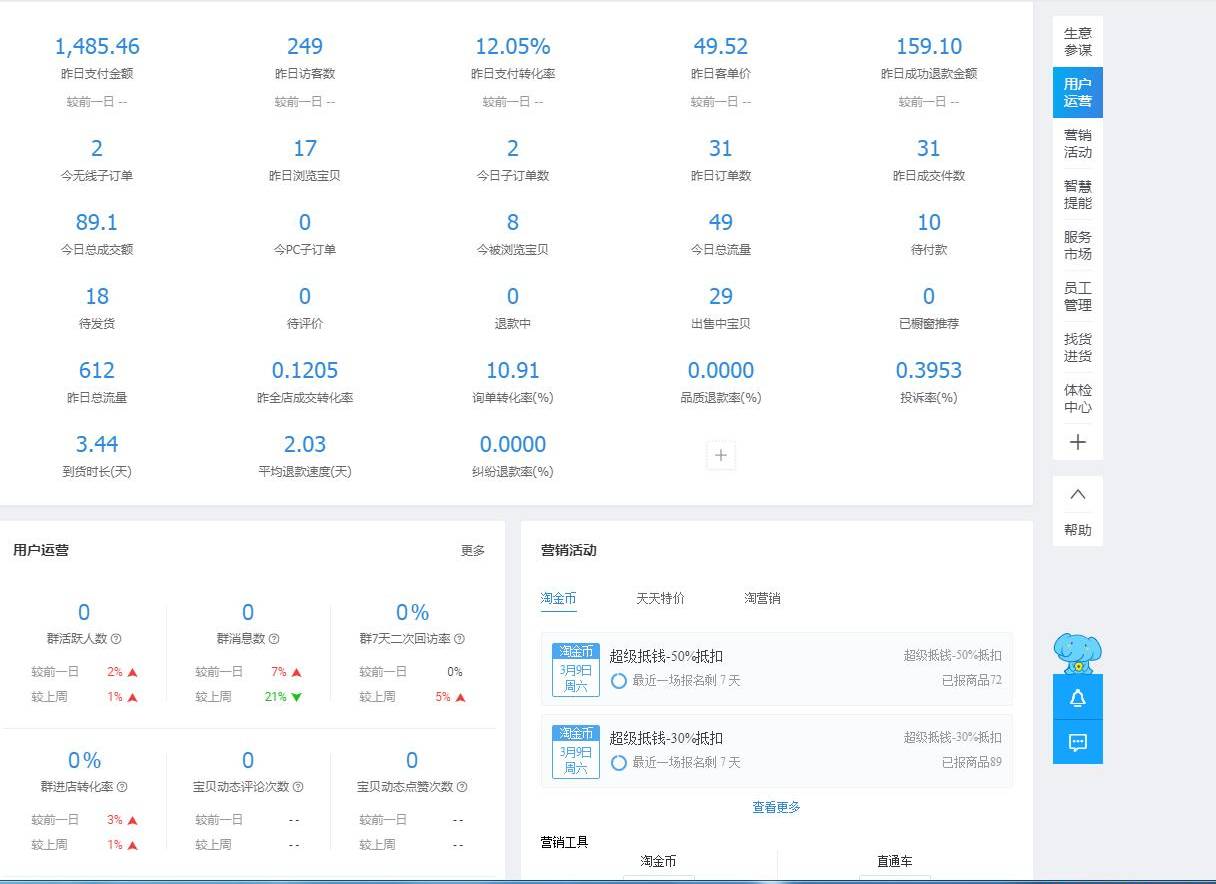Screen dimensions: 1216x884
Task: Click the 昨日订单数 metric
Action: [721, 160]
